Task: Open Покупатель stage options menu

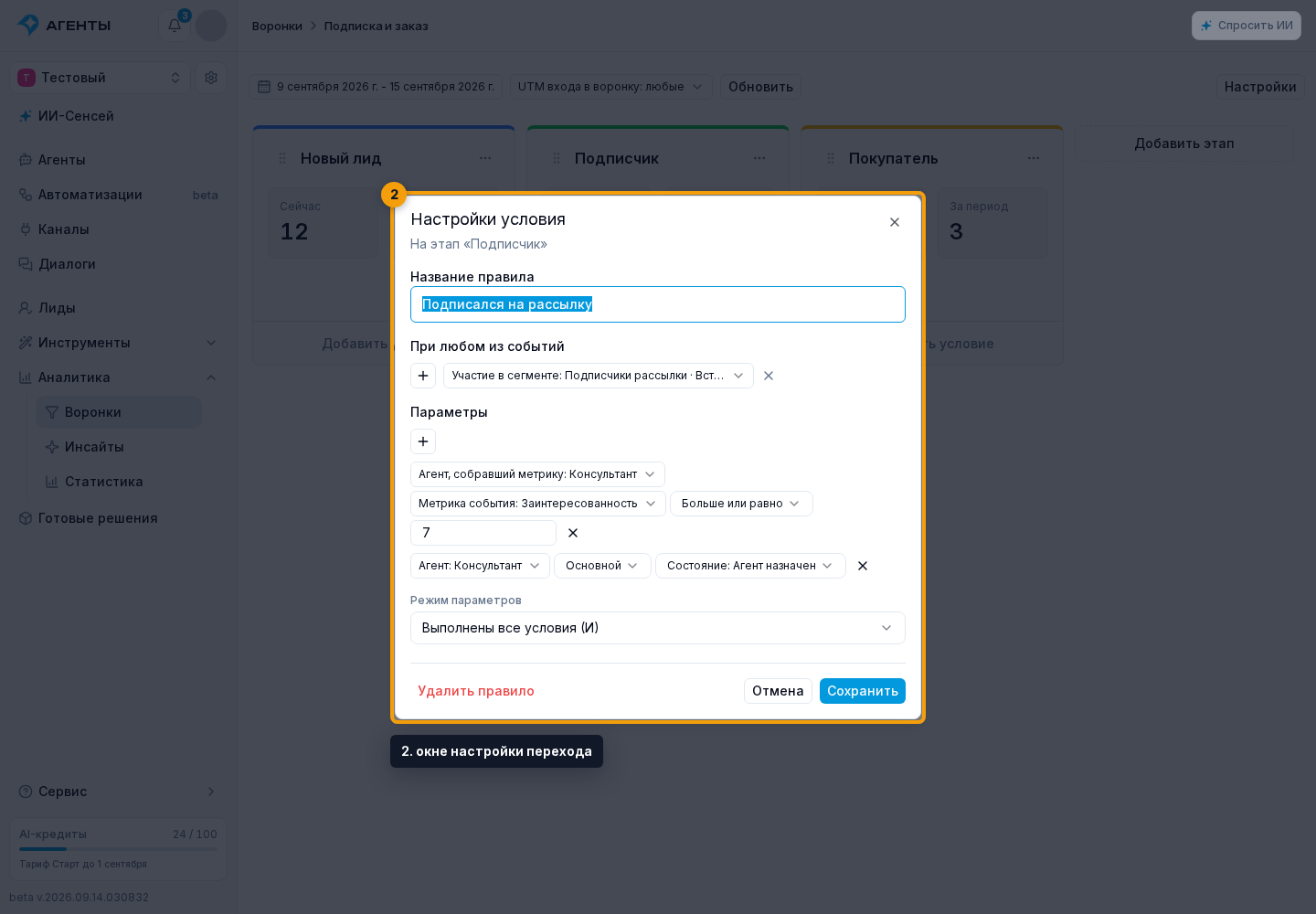Action: point(1034,158)
